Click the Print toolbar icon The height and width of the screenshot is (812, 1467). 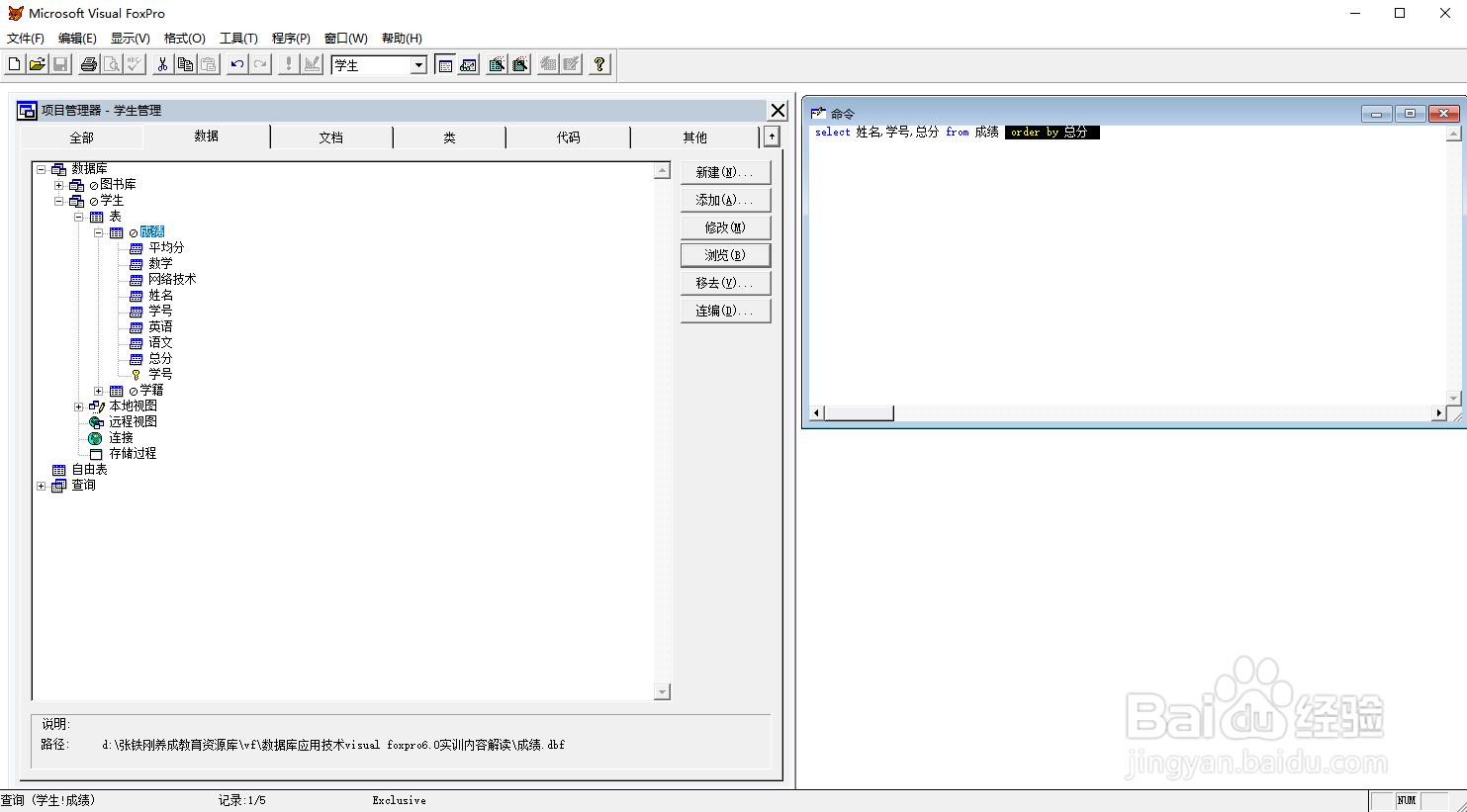pos(89,64)
